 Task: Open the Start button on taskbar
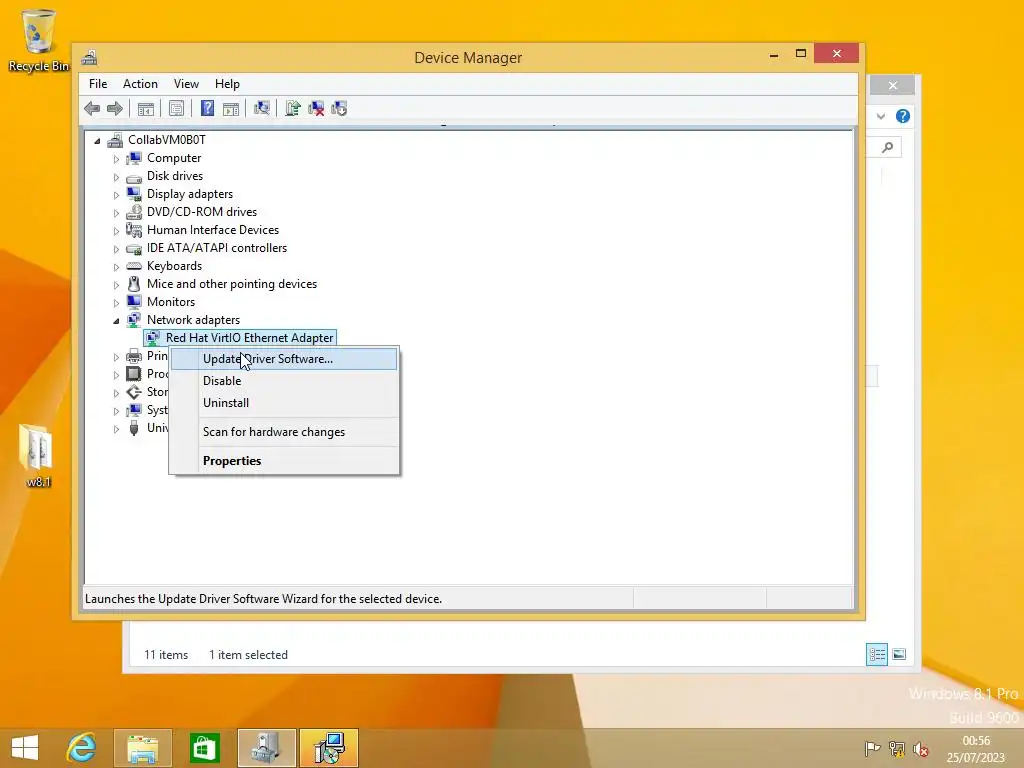pos(25,748)
